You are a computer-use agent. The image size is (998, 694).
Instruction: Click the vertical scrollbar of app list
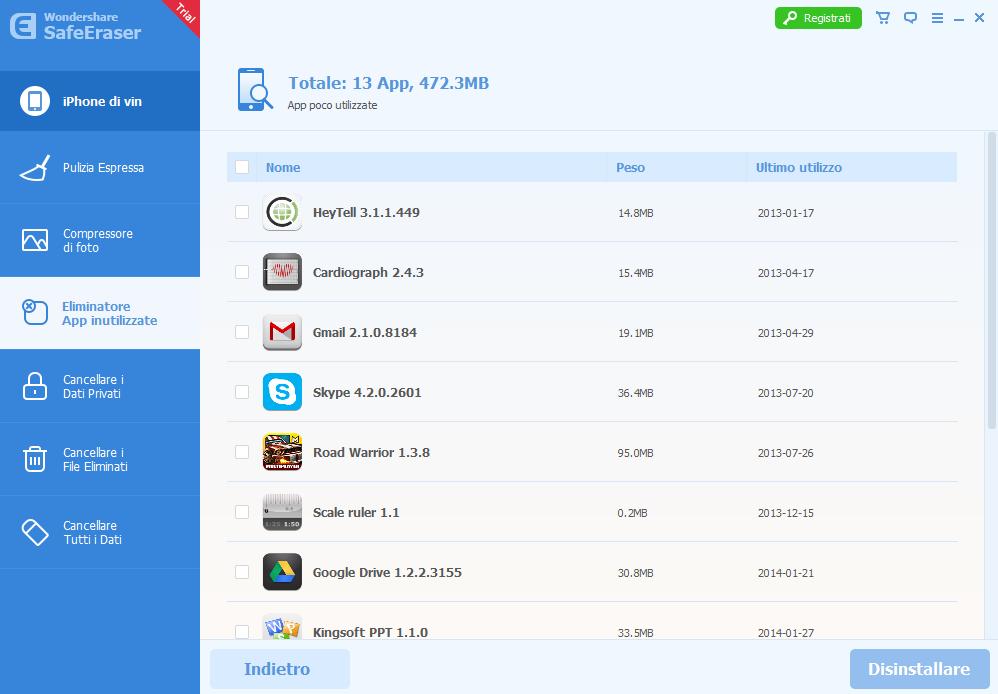point(991,280)
